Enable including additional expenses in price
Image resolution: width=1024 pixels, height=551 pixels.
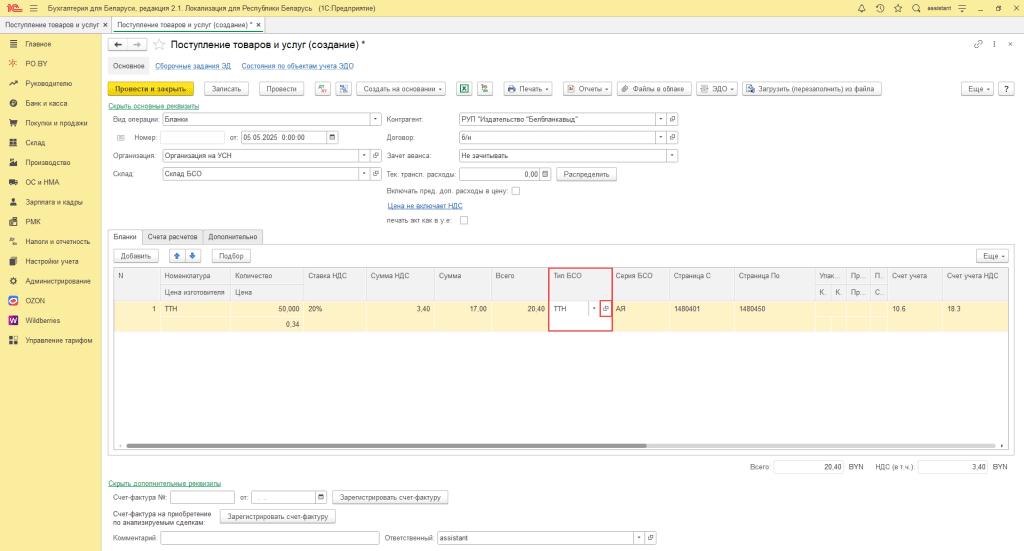(515, 191)
